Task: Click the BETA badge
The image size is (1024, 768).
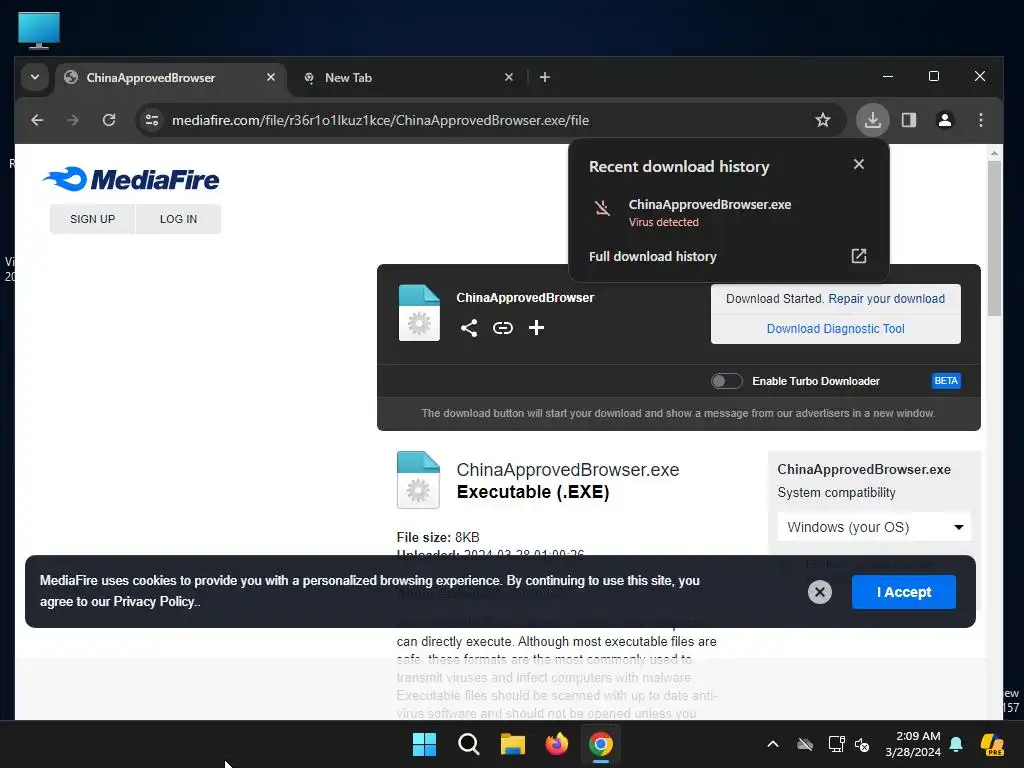Action: pos(946,381)
